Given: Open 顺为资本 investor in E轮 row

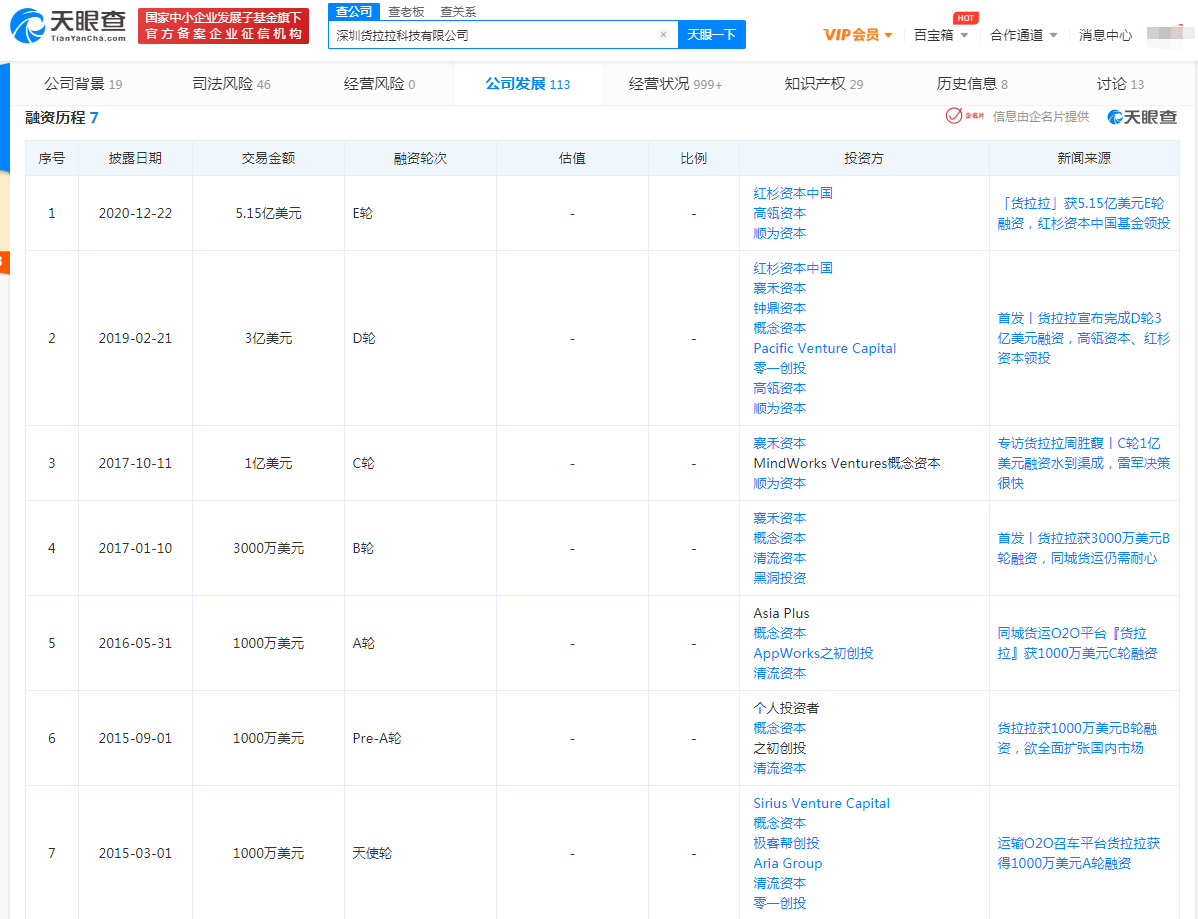Looking at the screenshot, I should point(779,233).
